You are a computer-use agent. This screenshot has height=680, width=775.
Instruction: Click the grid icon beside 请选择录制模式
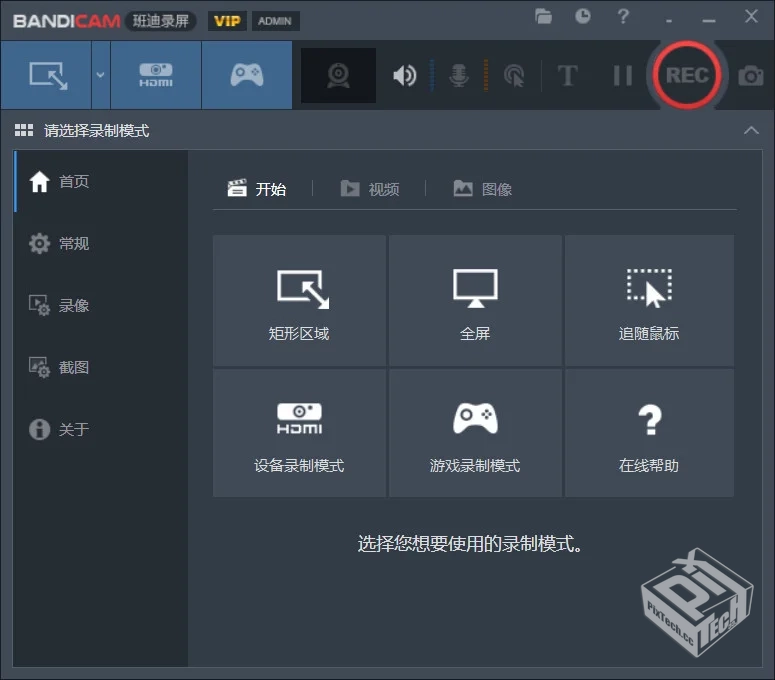24,130
